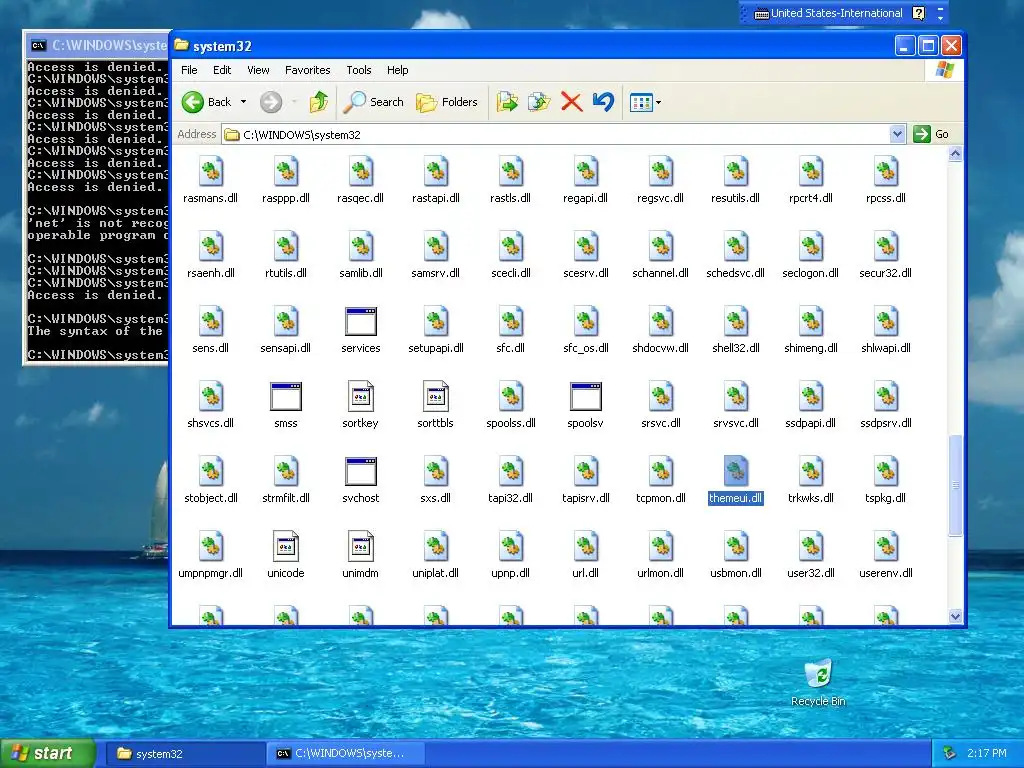This screenshot has height=768, width=1024.
Task: Show the Folders tree pane
Action: [447, 102]
